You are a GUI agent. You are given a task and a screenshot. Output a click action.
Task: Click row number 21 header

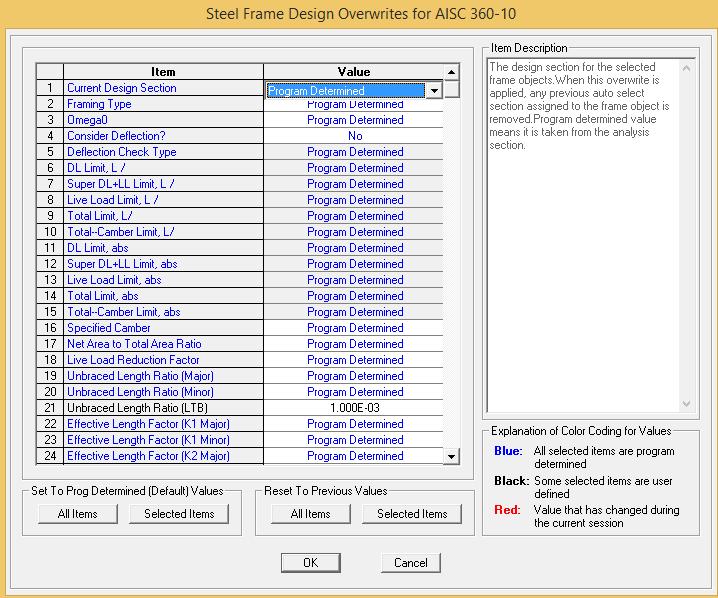pos(50,408)
